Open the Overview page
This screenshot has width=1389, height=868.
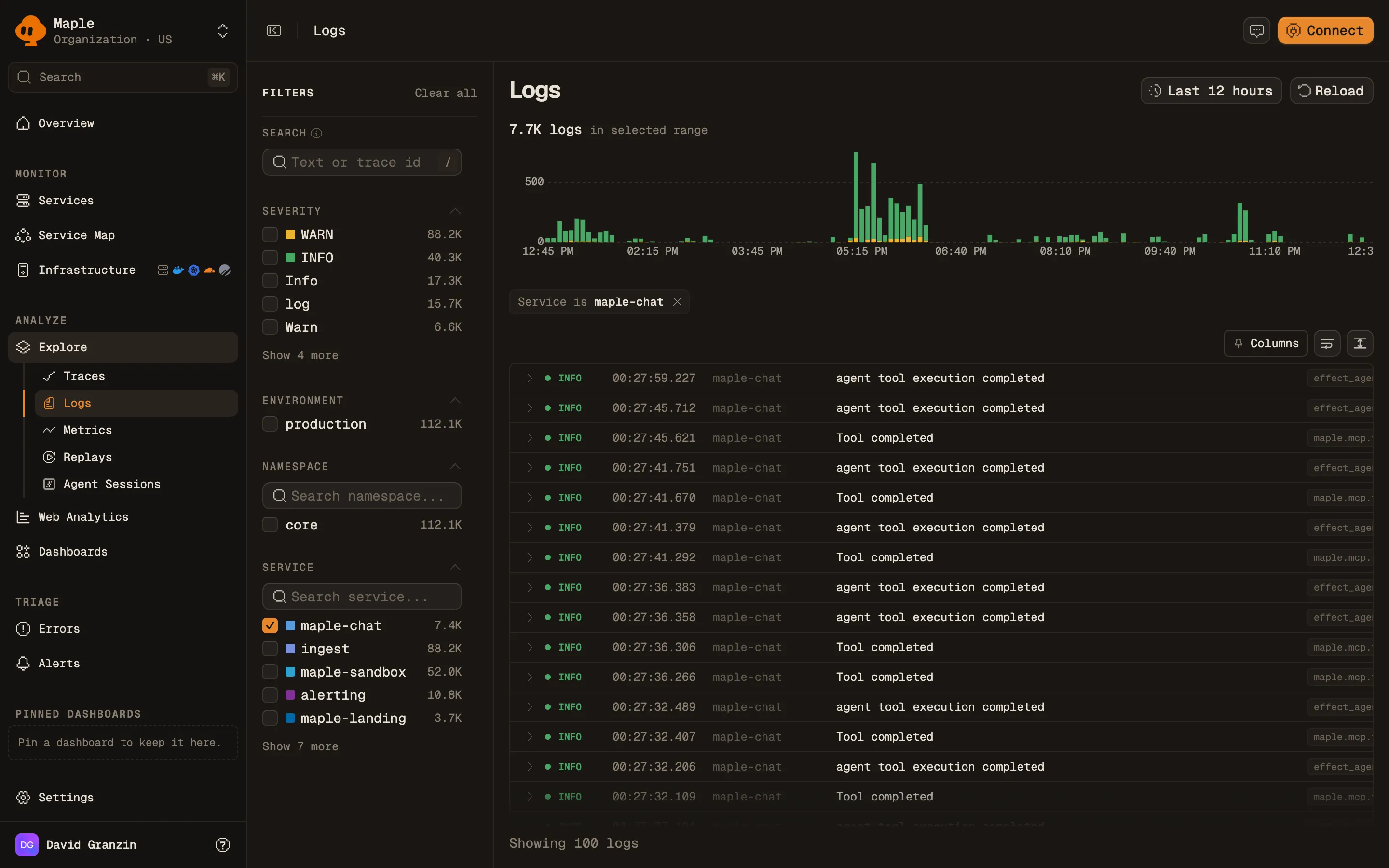click(x=123, y=123)
